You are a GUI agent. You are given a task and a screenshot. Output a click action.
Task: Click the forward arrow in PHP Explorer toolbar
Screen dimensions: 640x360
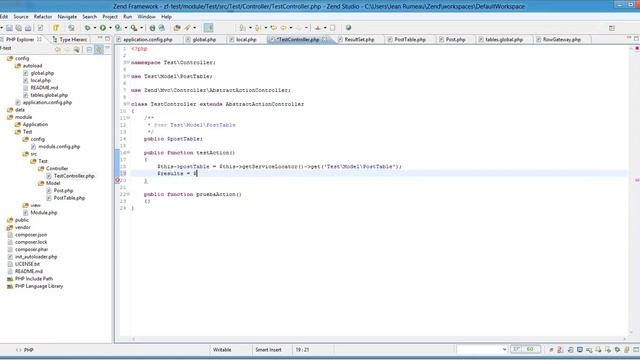tap(67, 49)
